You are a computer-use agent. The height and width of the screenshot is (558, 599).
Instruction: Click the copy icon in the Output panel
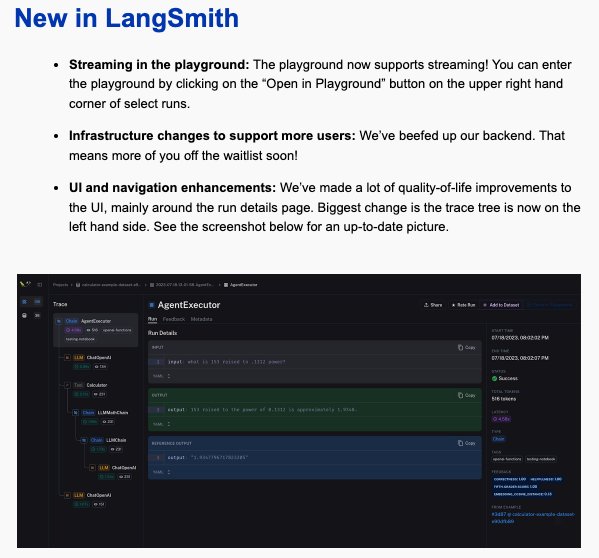(460, 395)
